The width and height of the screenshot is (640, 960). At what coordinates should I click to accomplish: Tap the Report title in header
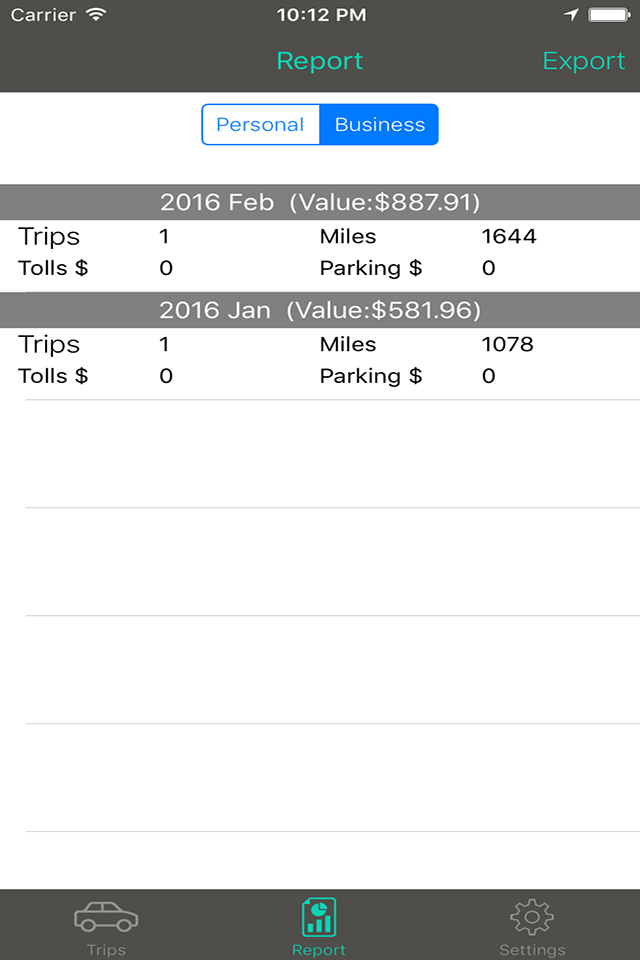coord(320,61)
